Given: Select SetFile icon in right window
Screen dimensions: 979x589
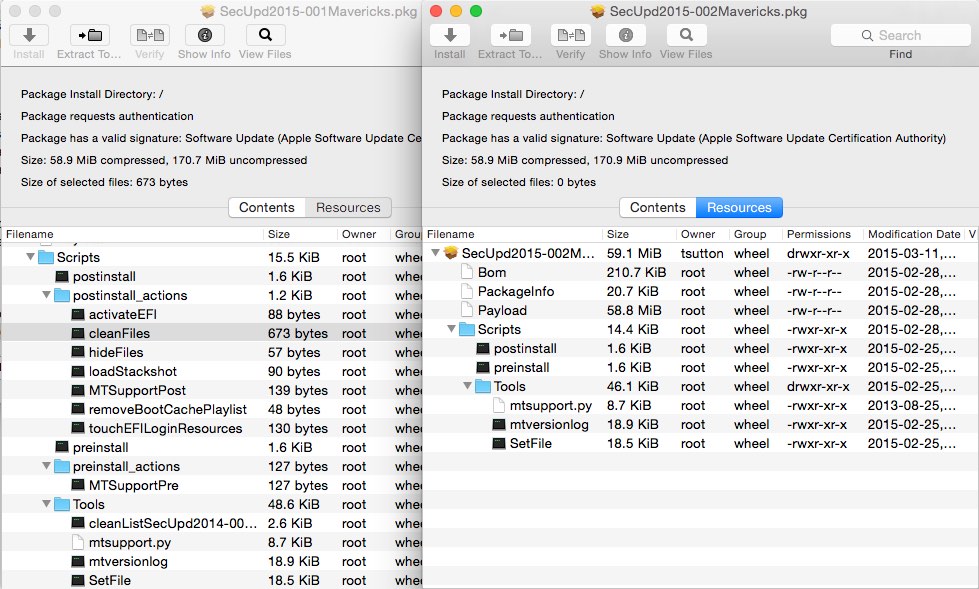Looking at the screenshot, I should click(499, 443).
